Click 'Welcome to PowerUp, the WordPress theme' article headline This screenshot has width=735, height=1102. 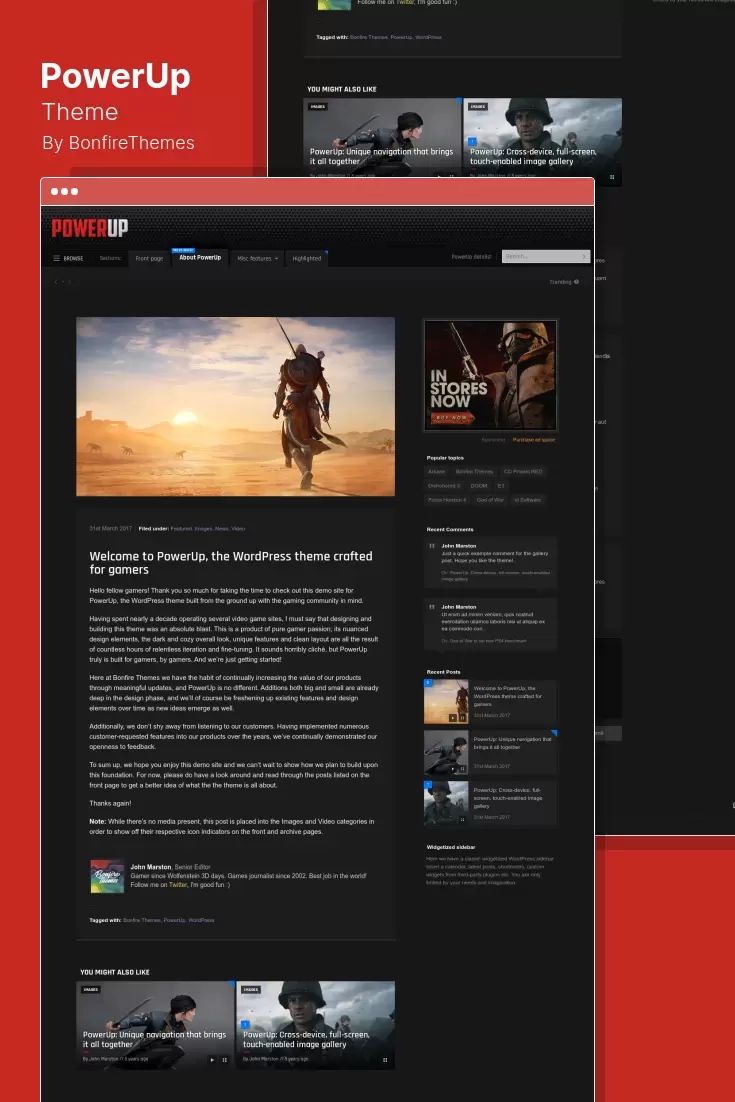point(230,562)
